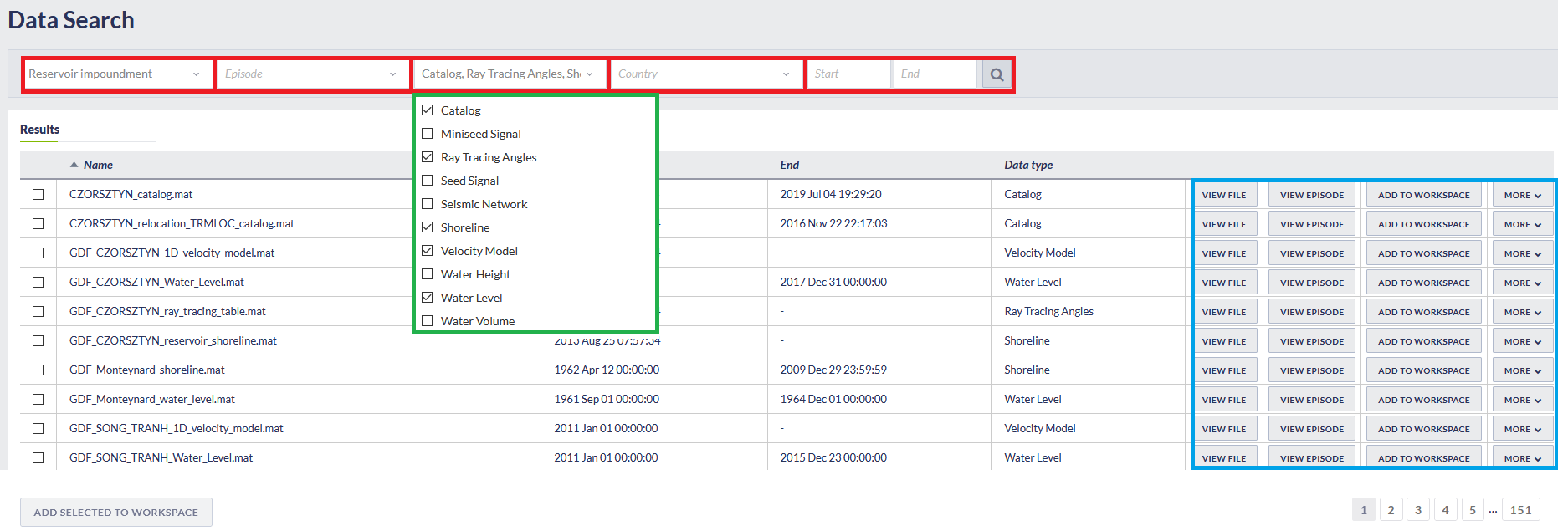Jump to last page 151
This screenshot has width=1568, height=531.
pos(1520,510)
